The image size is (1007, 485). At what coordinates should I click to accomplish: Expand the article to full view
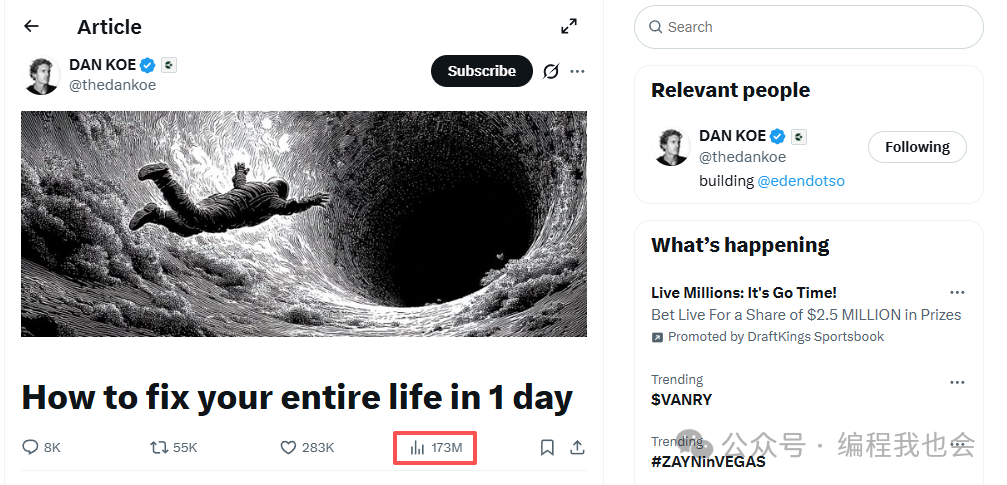(568, 27)
